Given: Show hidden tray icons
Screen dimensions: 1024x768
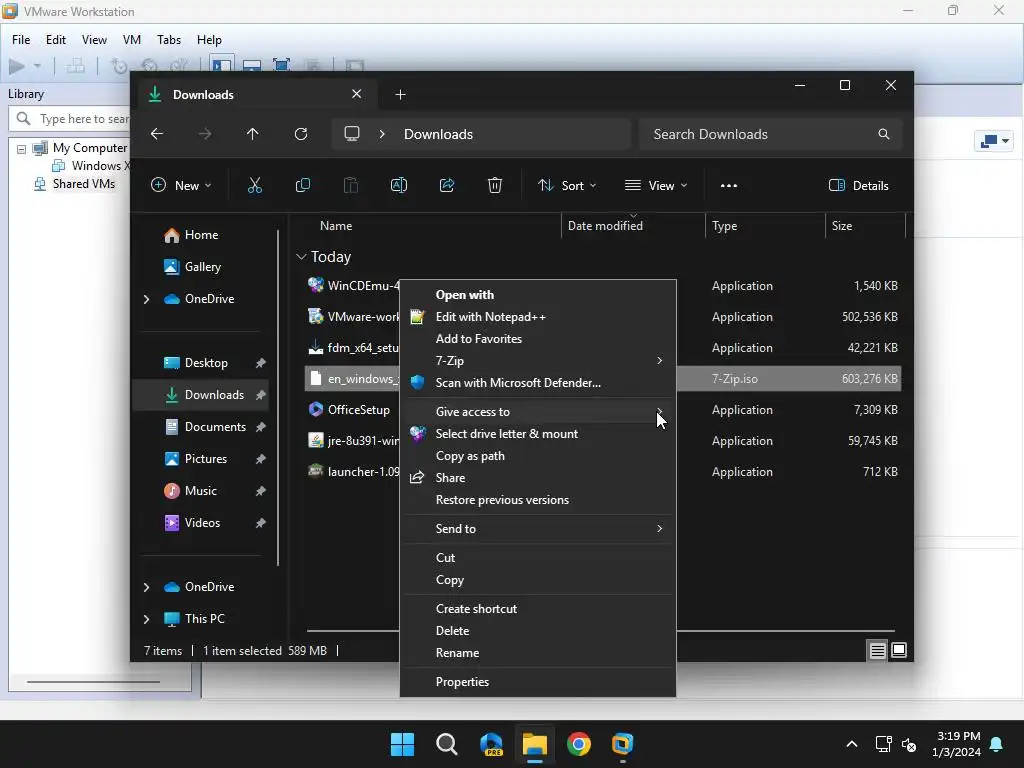Looking at the screenshot, I should (x=852, y=744).
